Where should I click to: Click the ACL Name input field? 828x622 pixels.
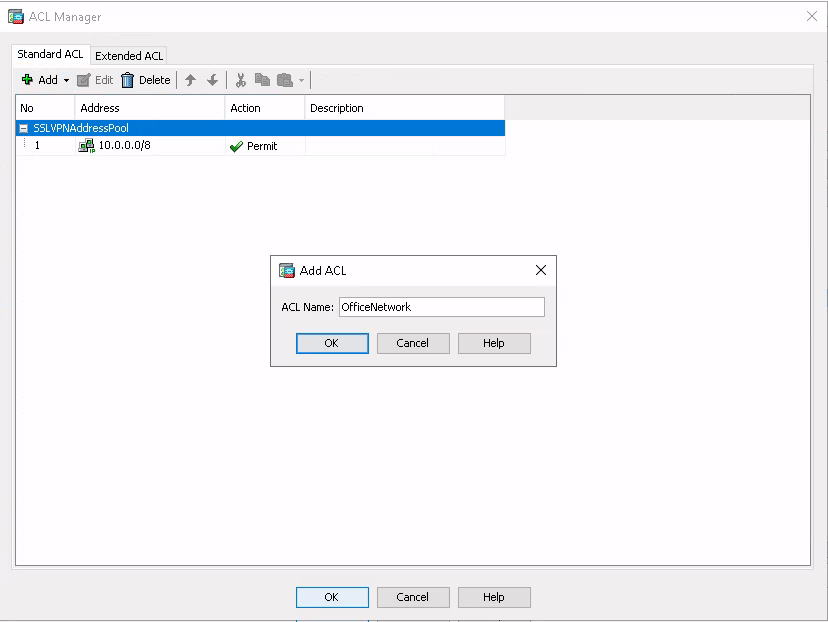[441, 307]
